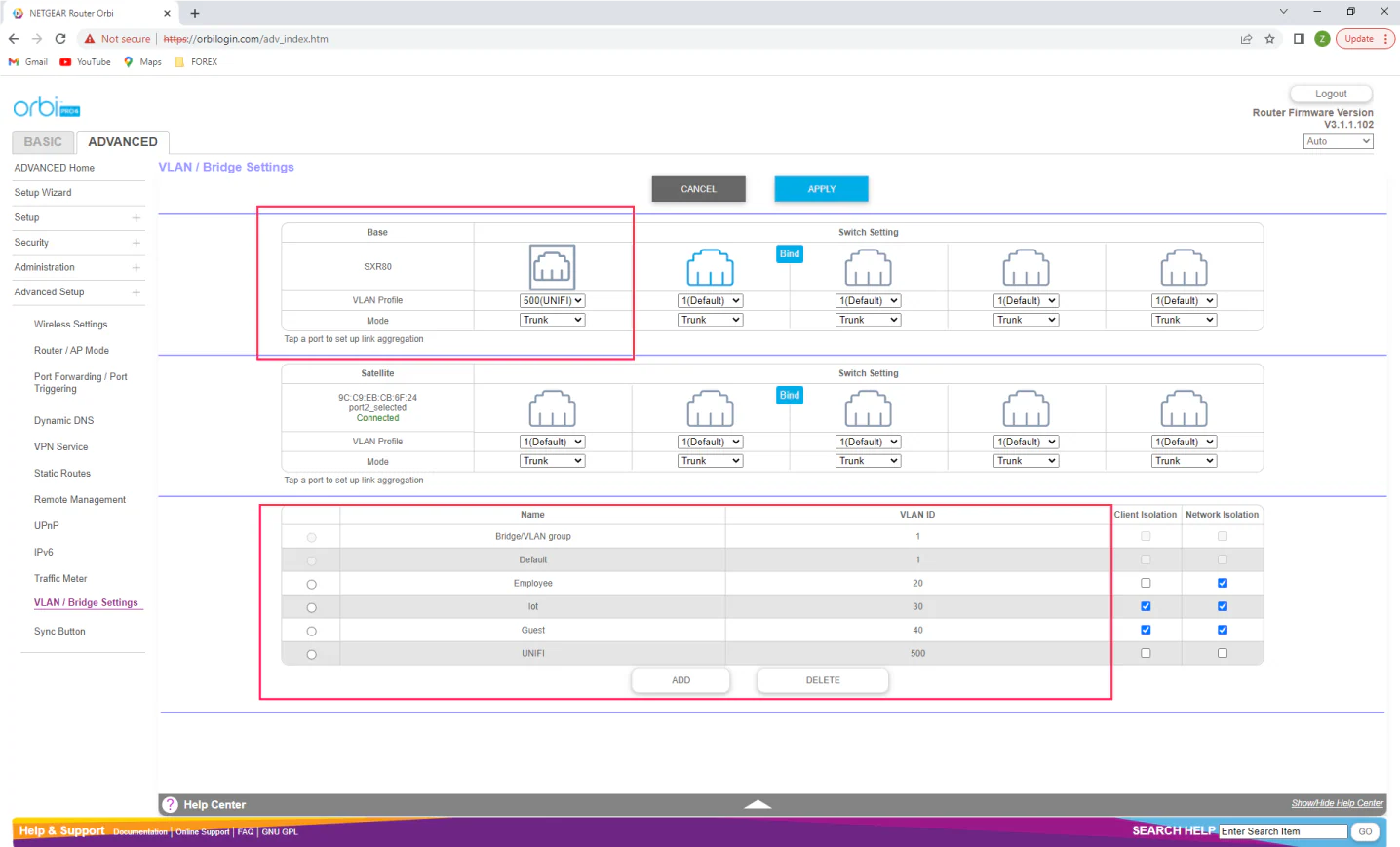Click the APPLY button
Image resolution: width=1400 pixels, height=847 pixels.
(x=821, y=189)
